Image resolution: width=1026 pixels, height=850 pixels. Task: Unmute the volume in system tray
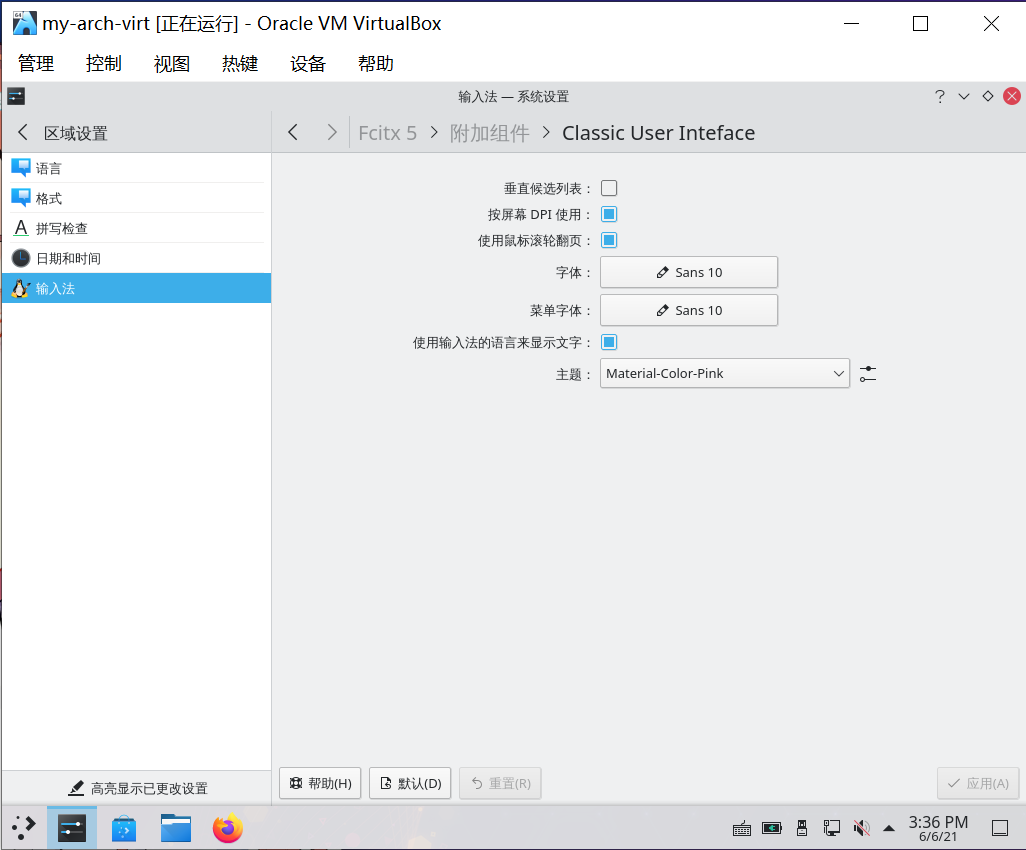tap(861, 828)
